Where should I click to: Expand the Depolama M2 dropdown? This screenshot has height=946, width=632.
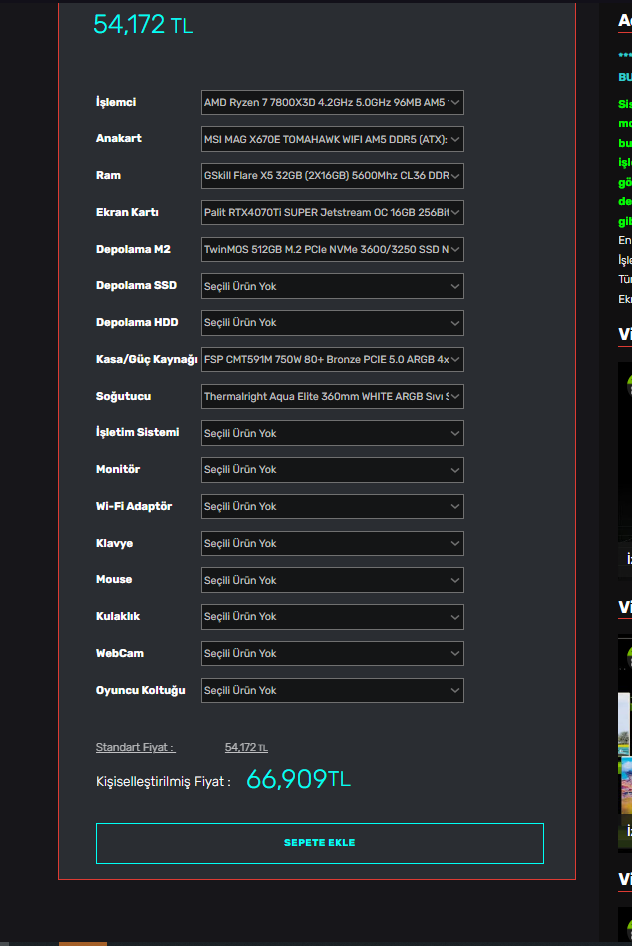coord(332,249)
